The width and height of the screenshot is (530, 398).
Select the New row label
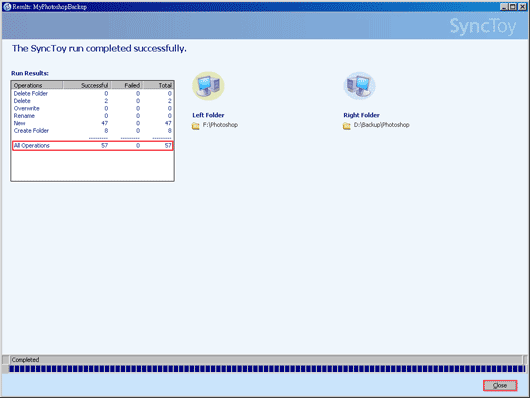19,123
